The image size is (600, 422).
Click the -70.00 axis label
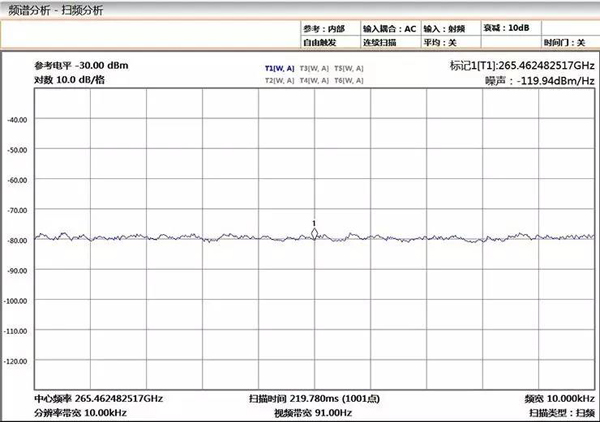coord(17,210)
